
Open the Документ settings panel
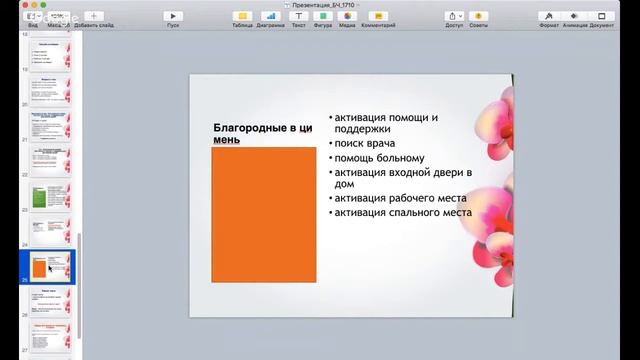tap(601, 16)
